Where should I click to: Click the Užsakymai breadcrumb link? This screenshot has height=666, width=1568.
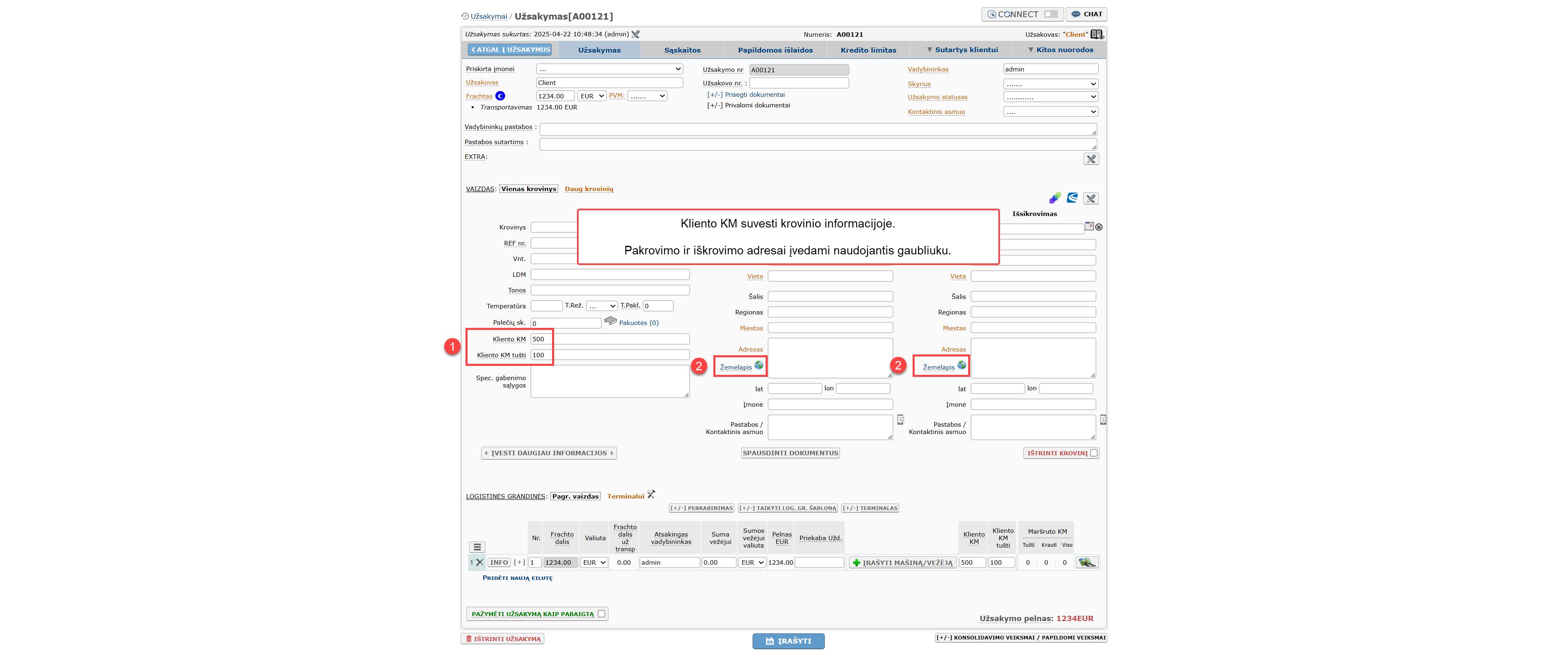[x=489, y=17]
